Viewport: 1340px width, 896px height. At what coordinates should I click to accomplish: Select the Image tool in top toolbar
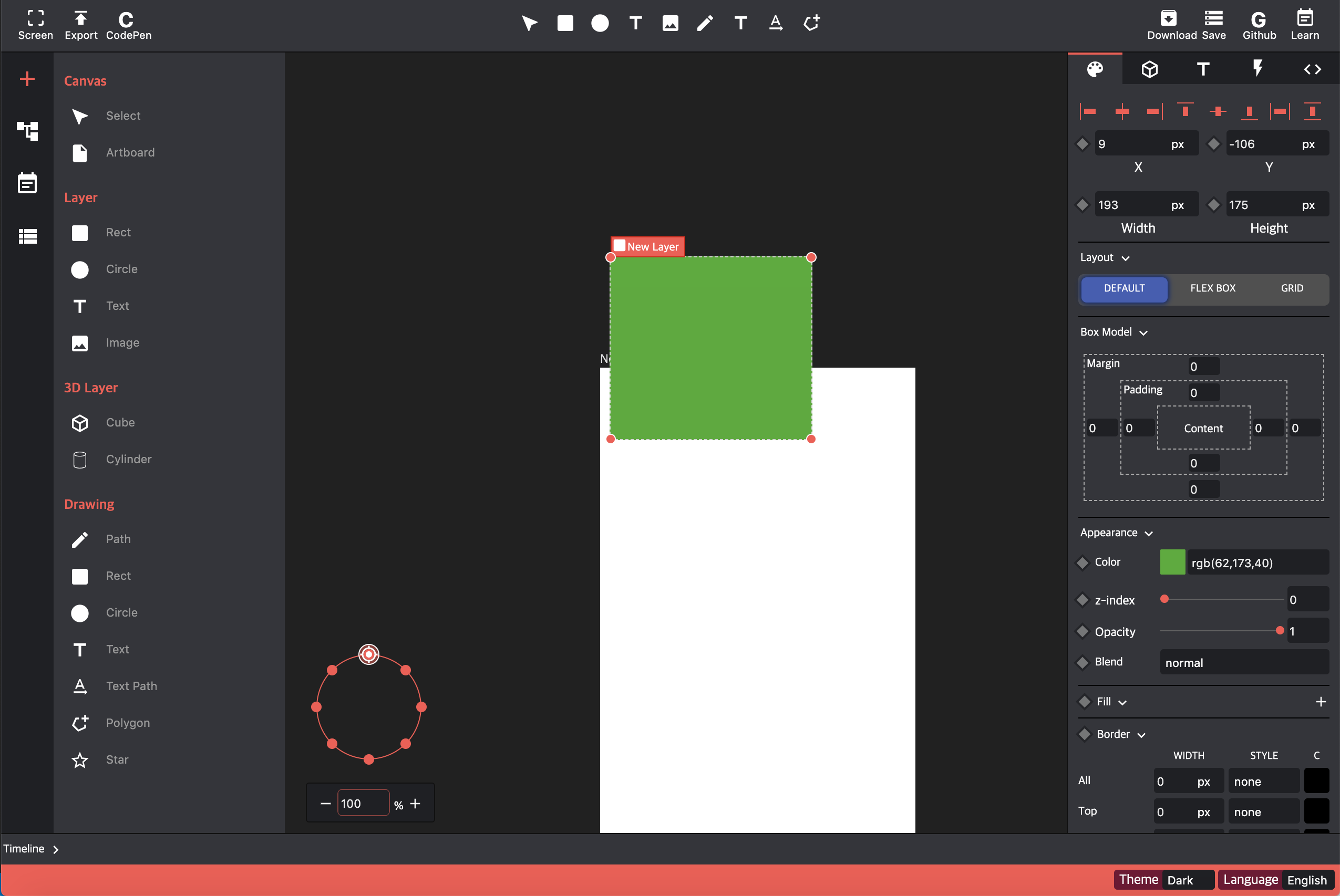point(670,23)
